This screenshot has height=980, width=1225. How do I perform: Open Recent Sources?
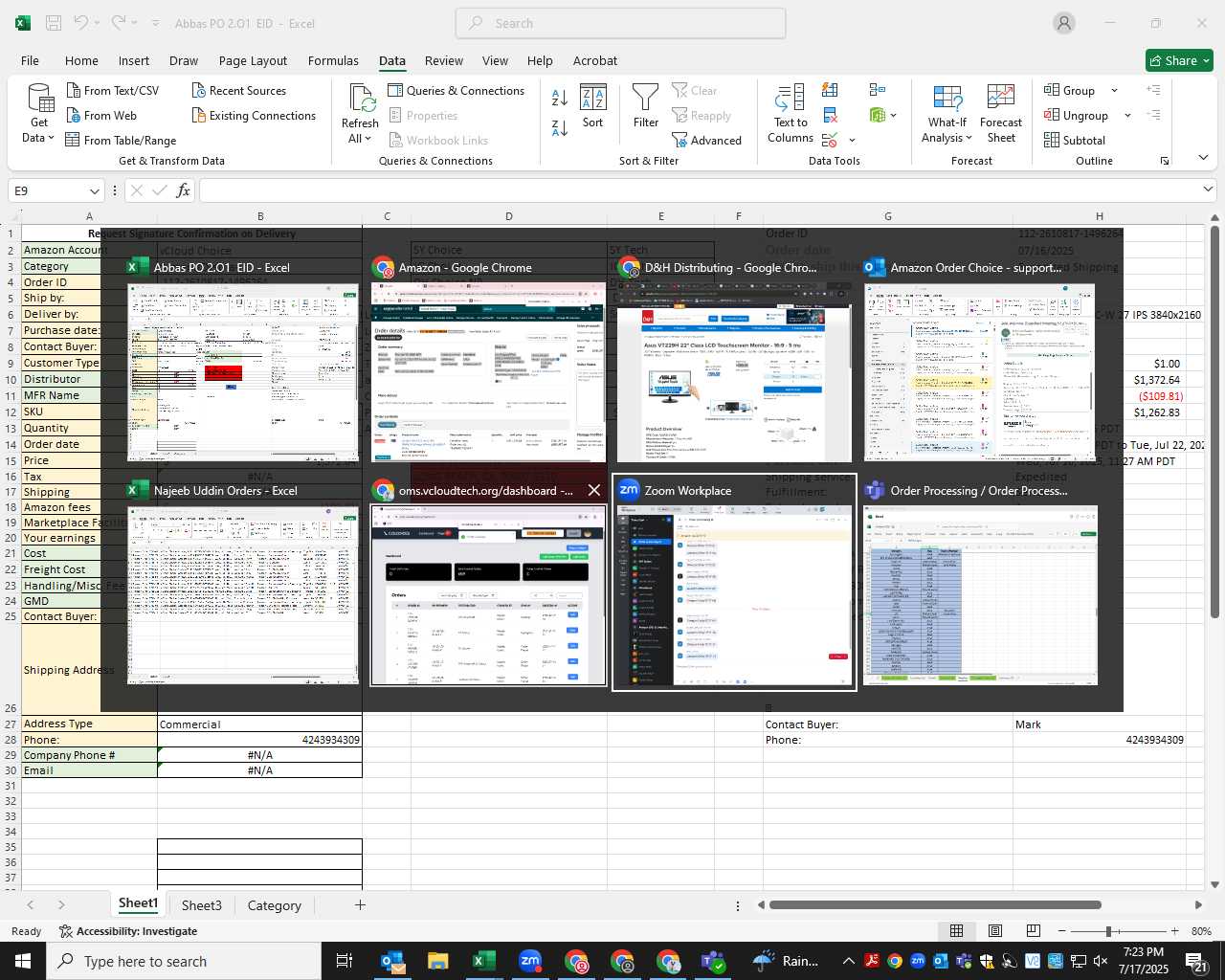[238, 90]
